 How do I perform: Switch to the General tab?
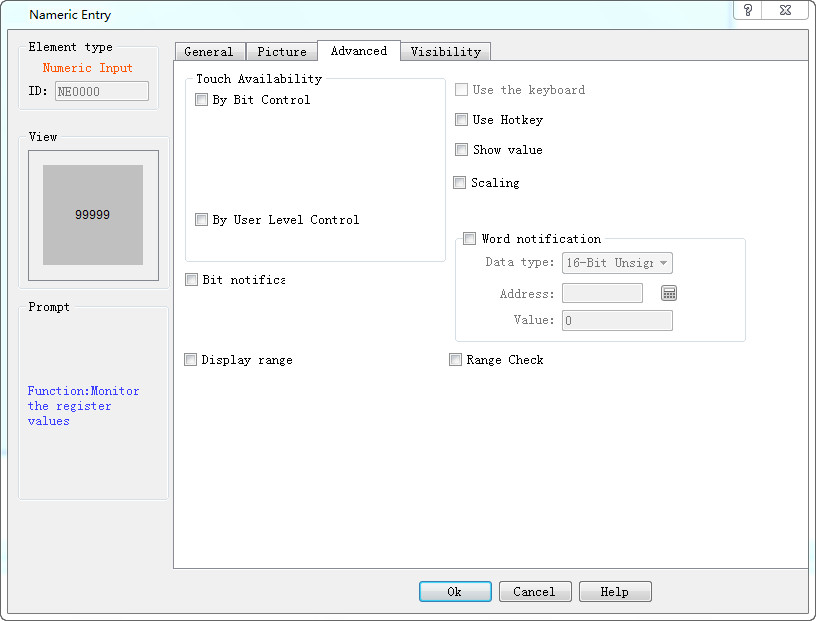click(x=210, y=51)
